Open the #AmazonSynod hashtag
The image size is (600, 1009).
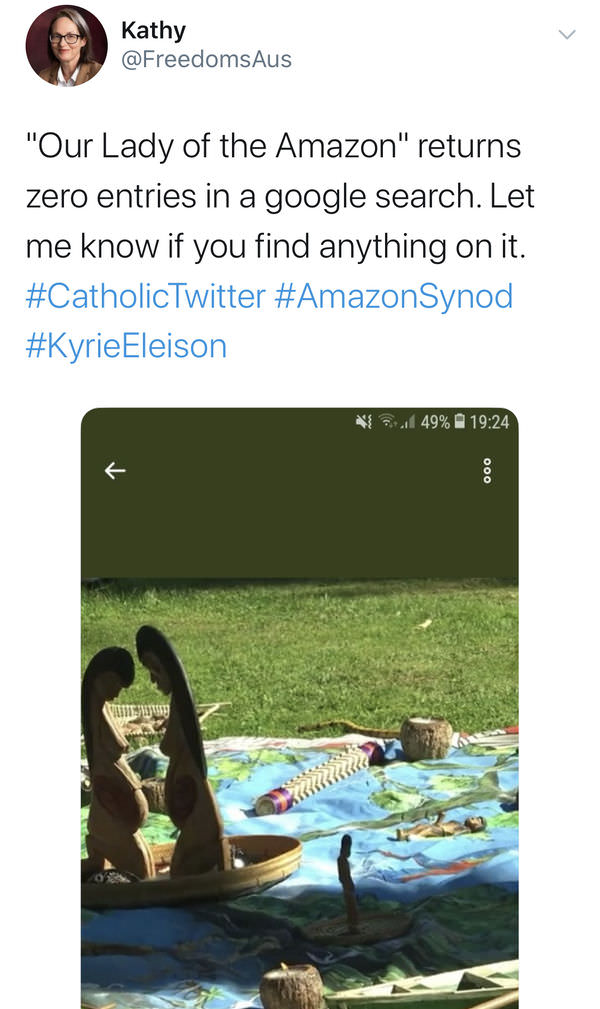[393, 296]
